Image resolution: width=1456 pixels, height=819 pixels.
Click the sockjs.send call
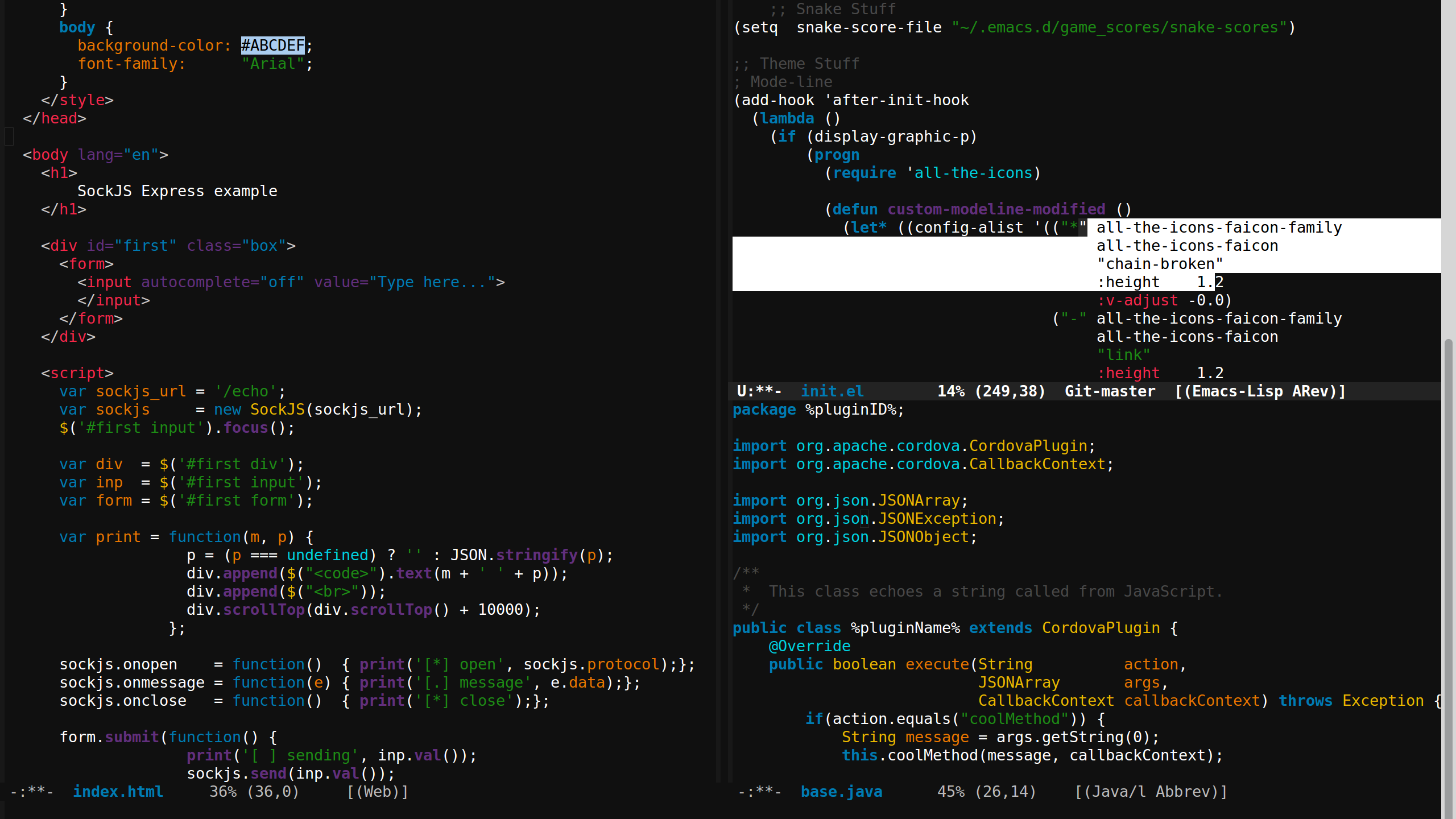236,773
